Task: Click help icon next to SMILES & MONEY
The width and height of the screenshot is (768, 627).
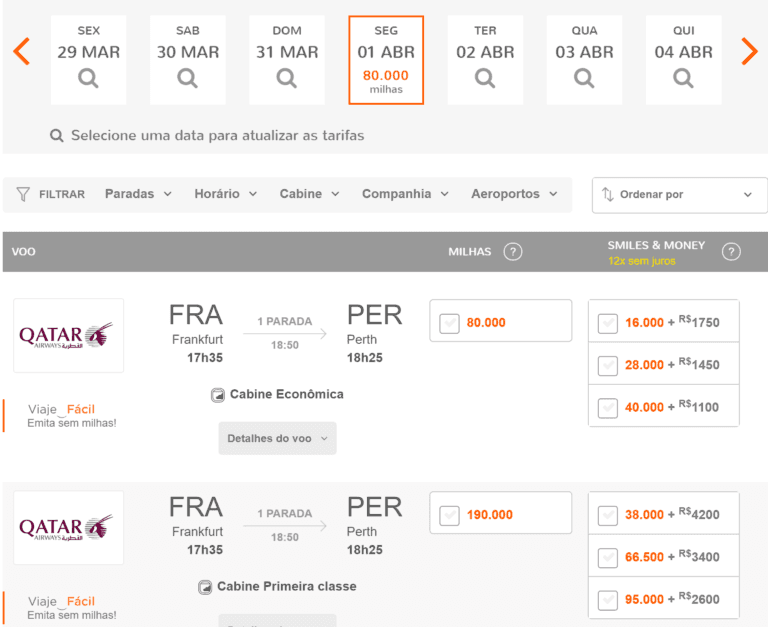Action: [x=731, y=252]
